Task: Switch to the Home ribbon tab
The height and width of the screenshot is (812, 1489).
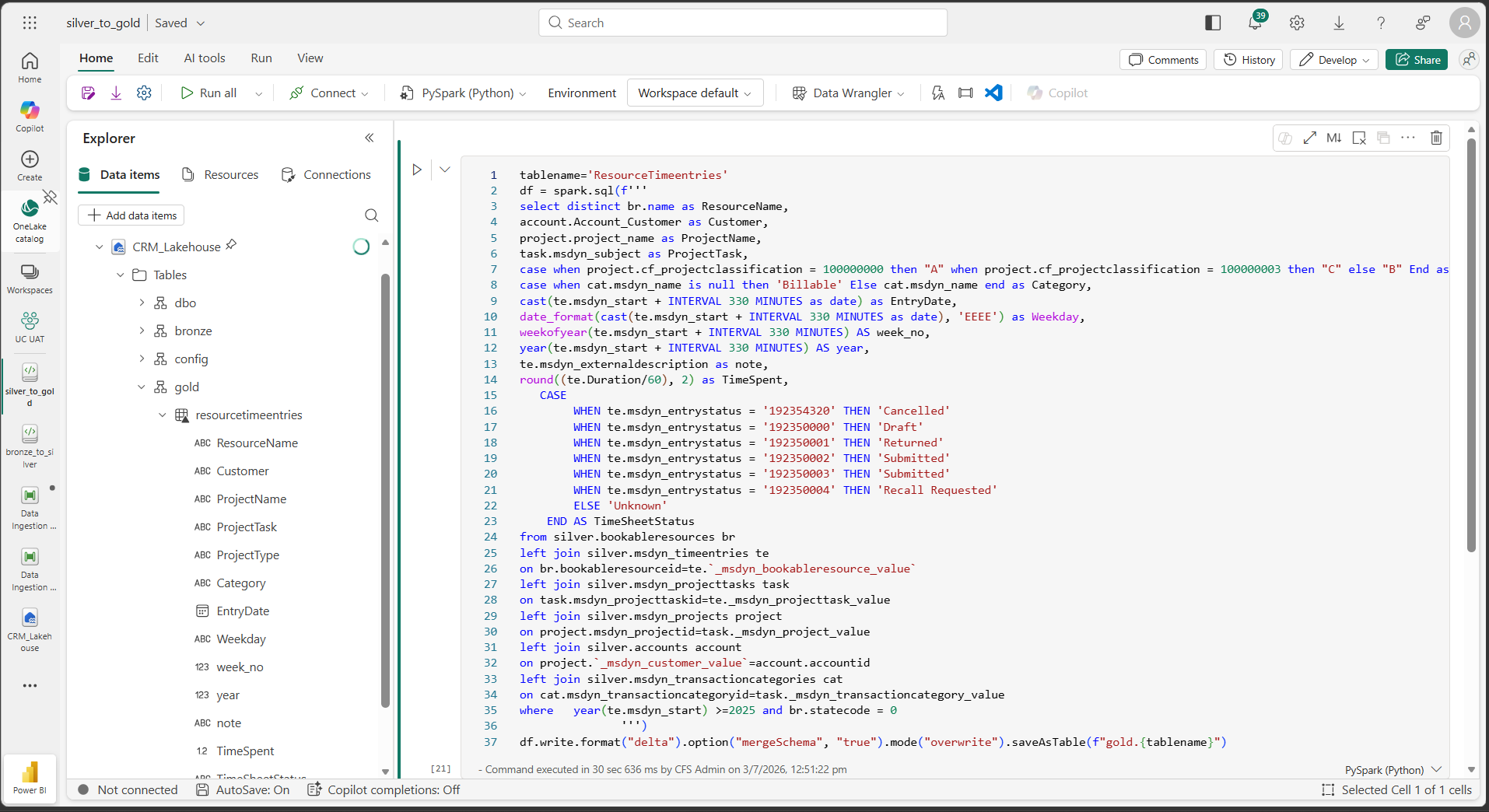Action: click(x=96, y=58)
